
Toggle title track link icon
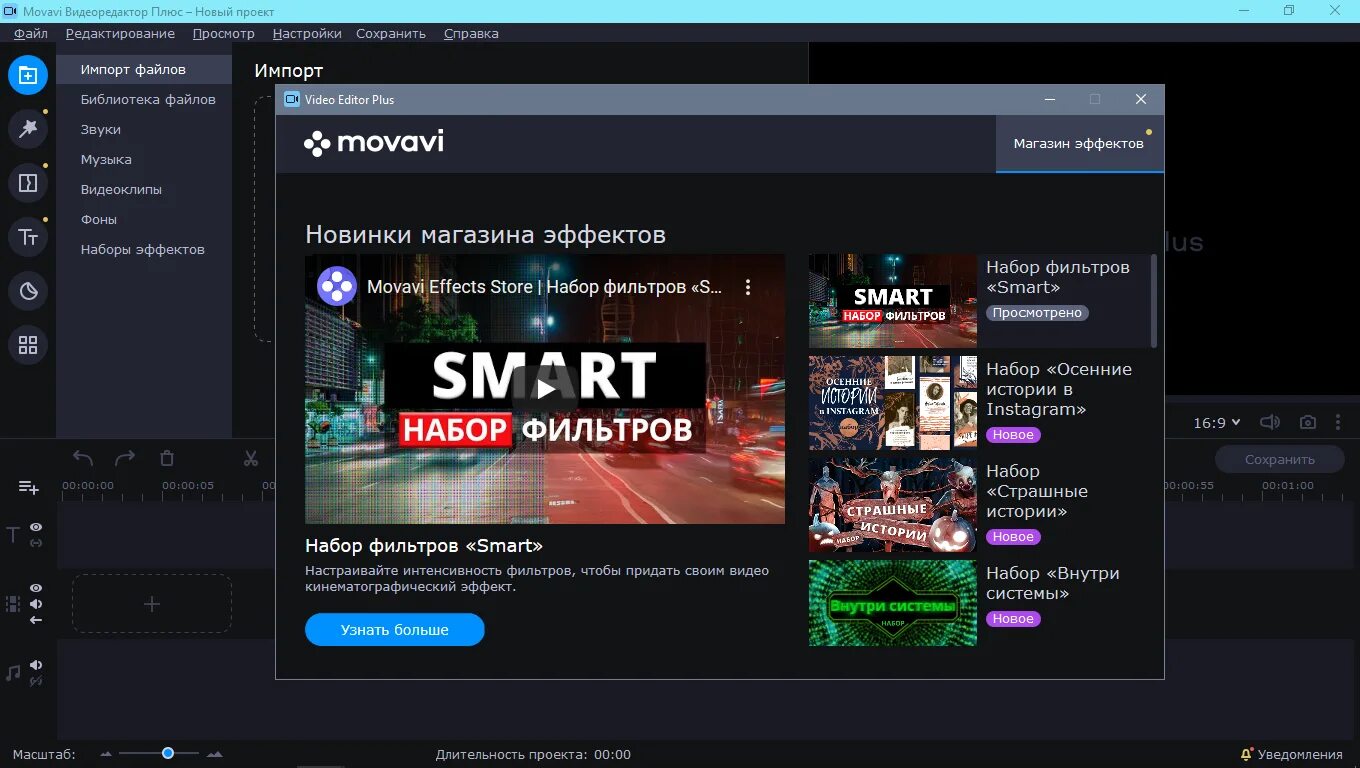tap(36, 543)
